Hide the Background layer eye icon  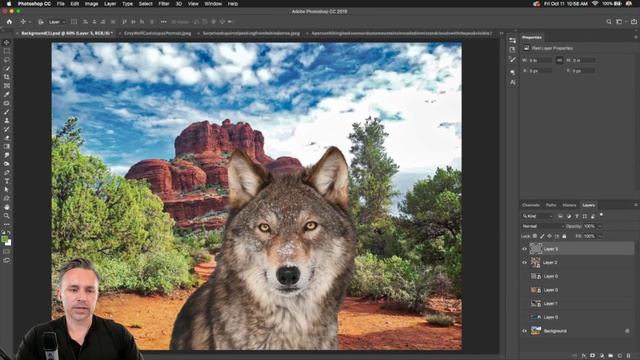[x=524, y=331]
